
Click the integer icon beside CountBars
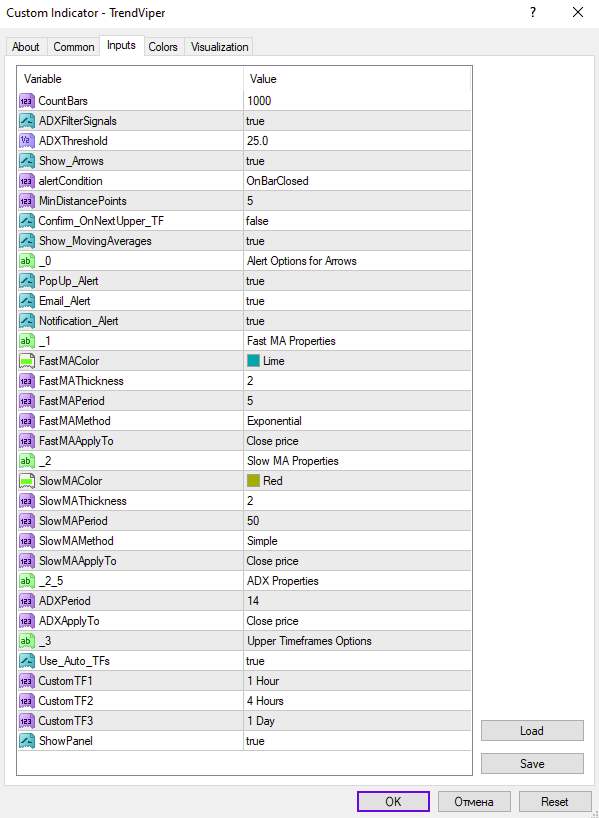click(x=27, y=101)
